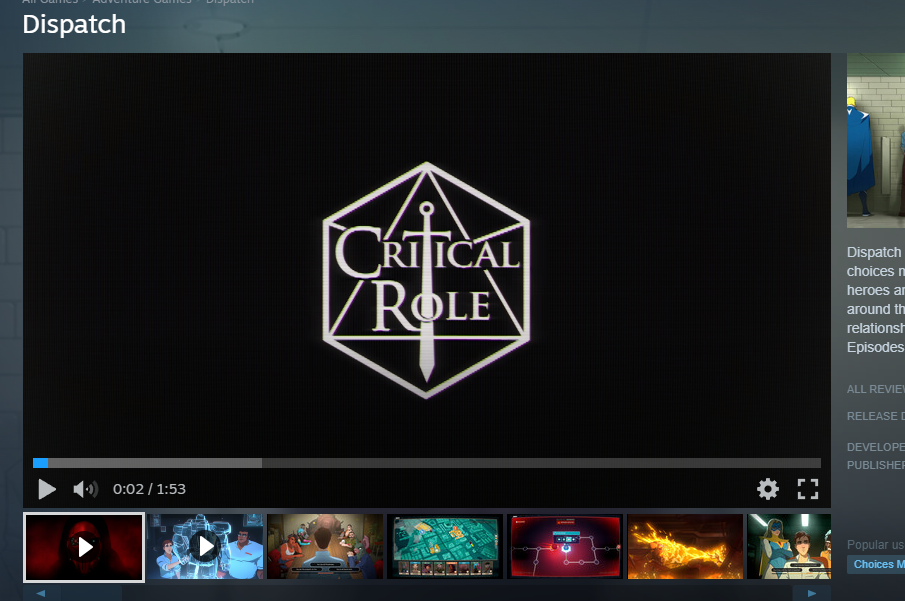Open the red hacking network screenshot thumbnail

[565, 547]
